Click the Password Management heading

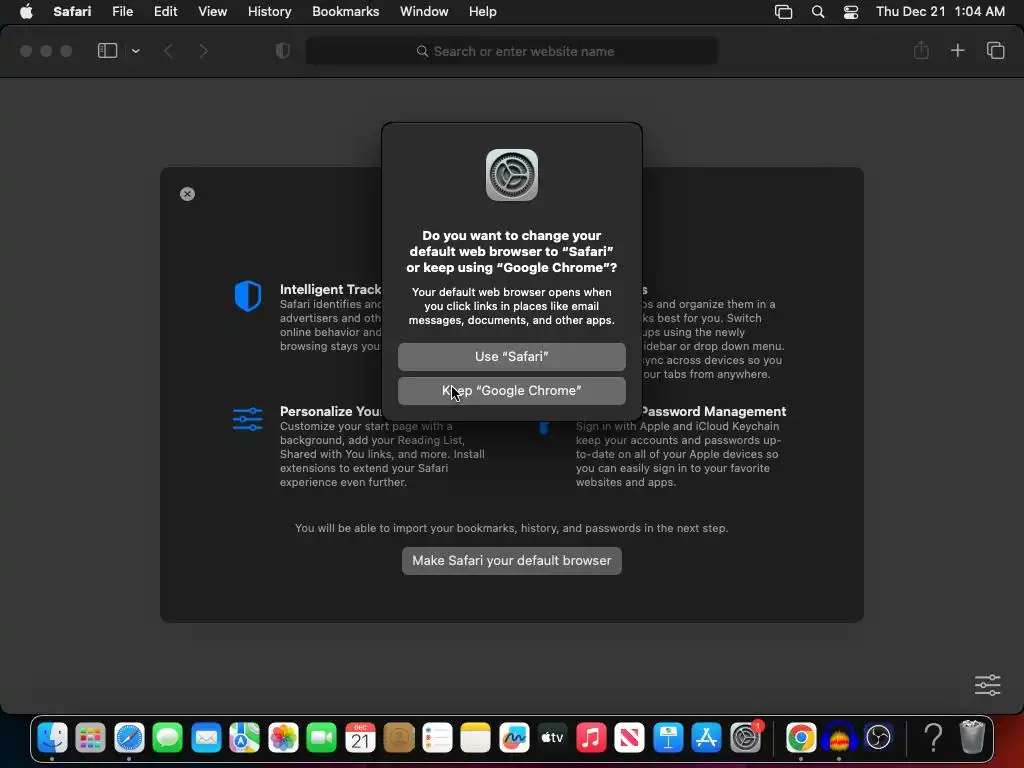point(714,411)
